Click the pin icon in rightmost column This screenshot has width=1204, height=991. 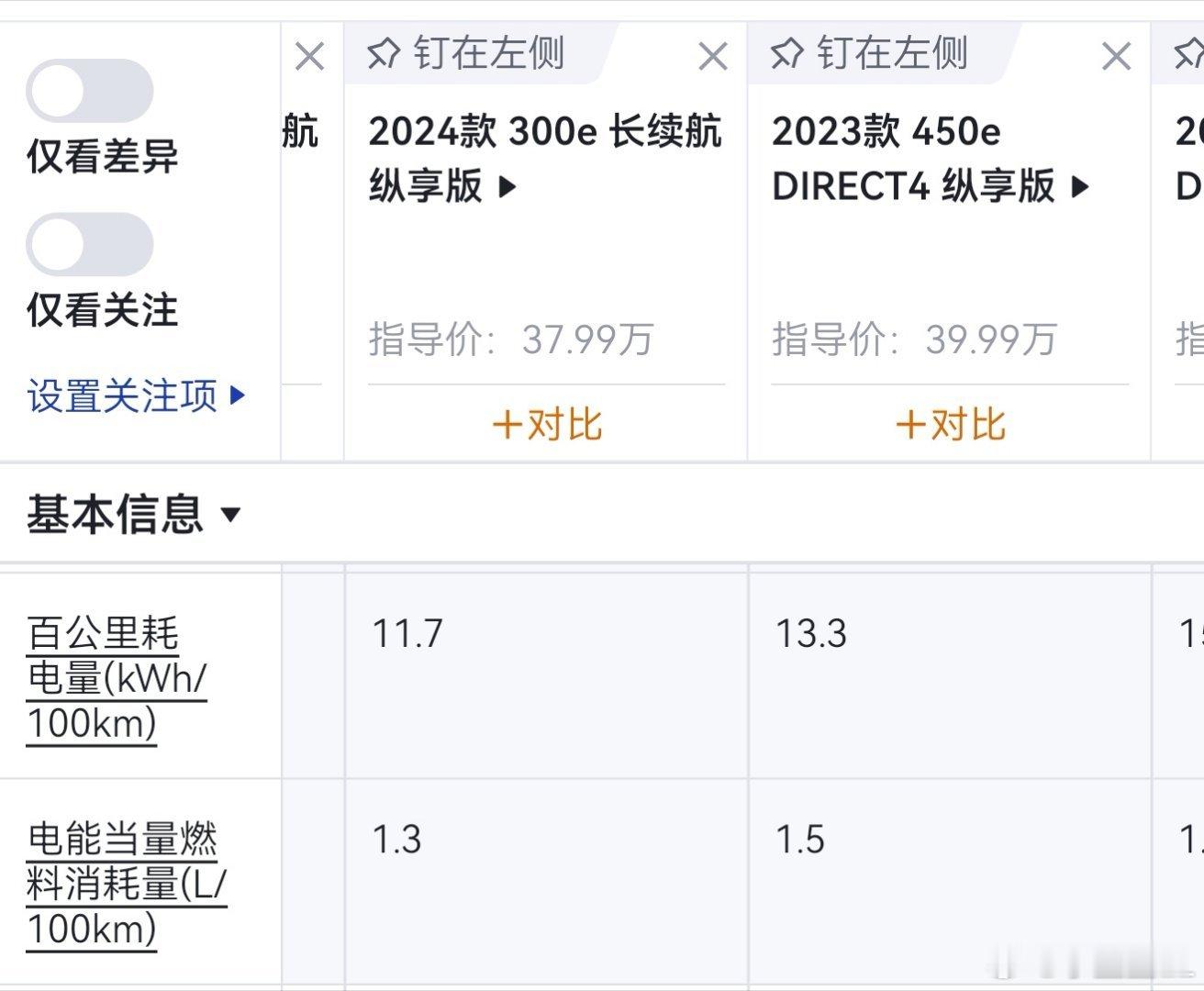(x=1189, y=54)
